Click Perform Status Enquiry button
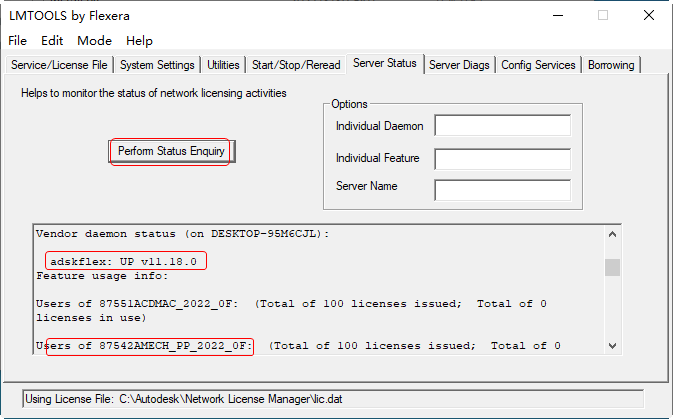Image resolution: width=673 pixels, height=419 pixels. [171, 151]
